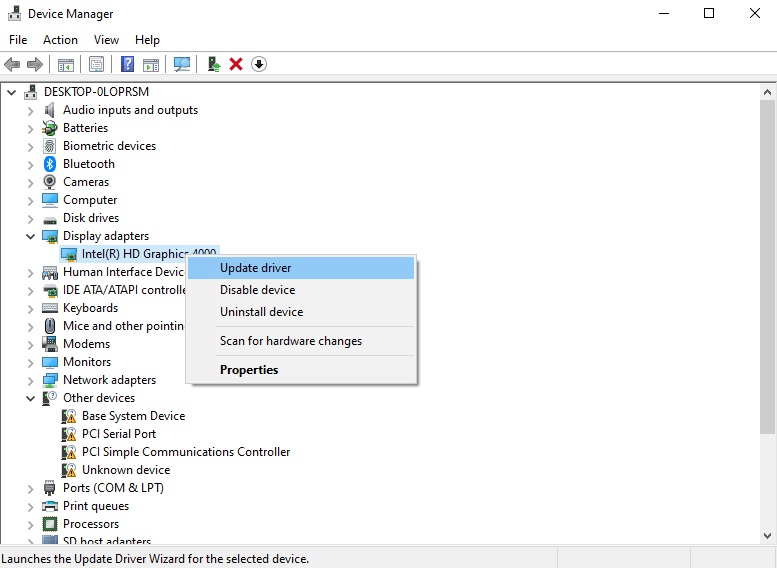
Task: Select the Cameras label
Action: click(86, 182)
